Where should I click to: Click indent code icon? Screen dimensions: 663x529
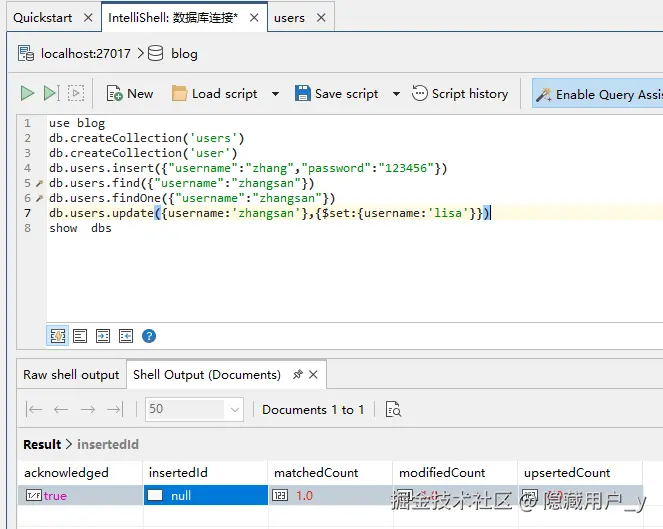(x=103, y=336)
